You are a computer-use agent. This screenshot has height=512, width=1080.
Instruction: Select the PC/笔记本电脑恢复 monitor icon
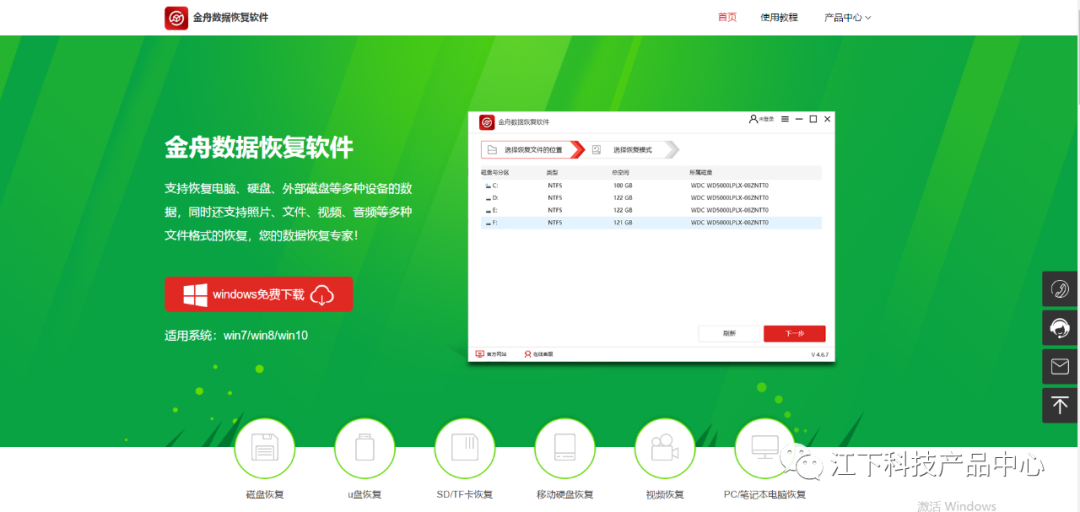[765, 448]
